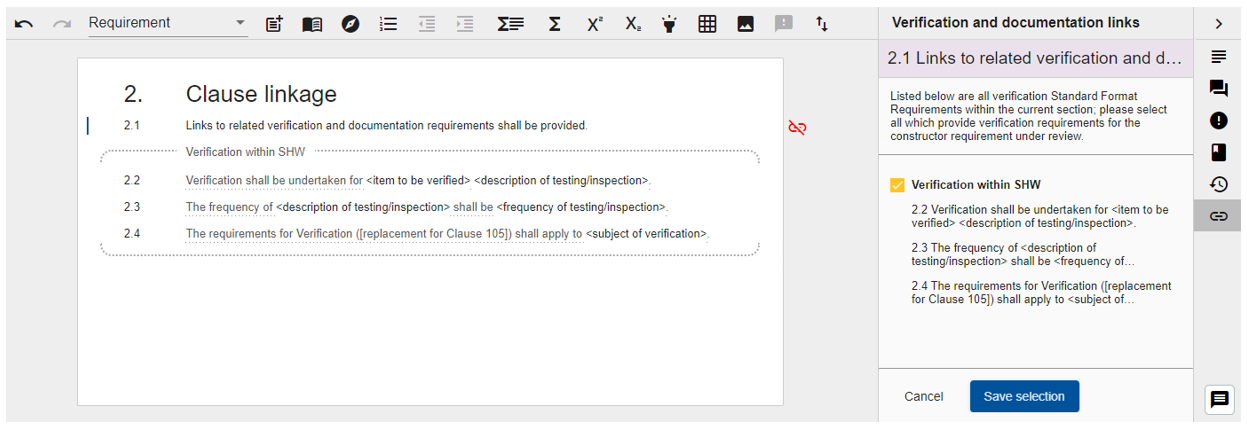The height and width of the screenshot is (427, 1247).
Task: Collapse the side panel with chevron
Action: (1218, 23)
